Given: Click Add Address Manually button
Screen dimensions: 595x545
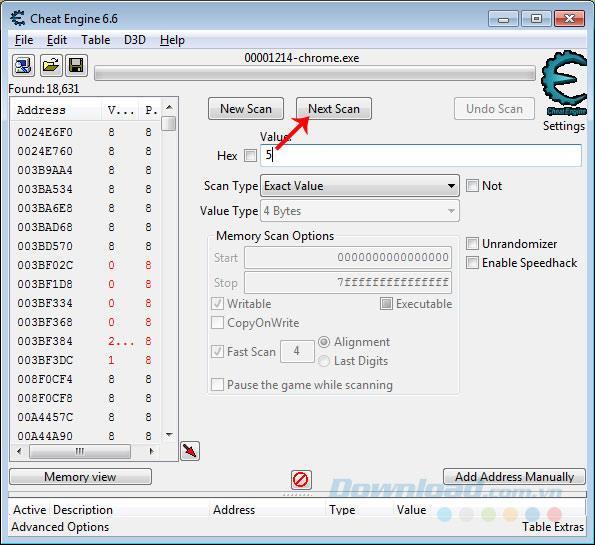Looking at the screenshot, I should (514, 477).
